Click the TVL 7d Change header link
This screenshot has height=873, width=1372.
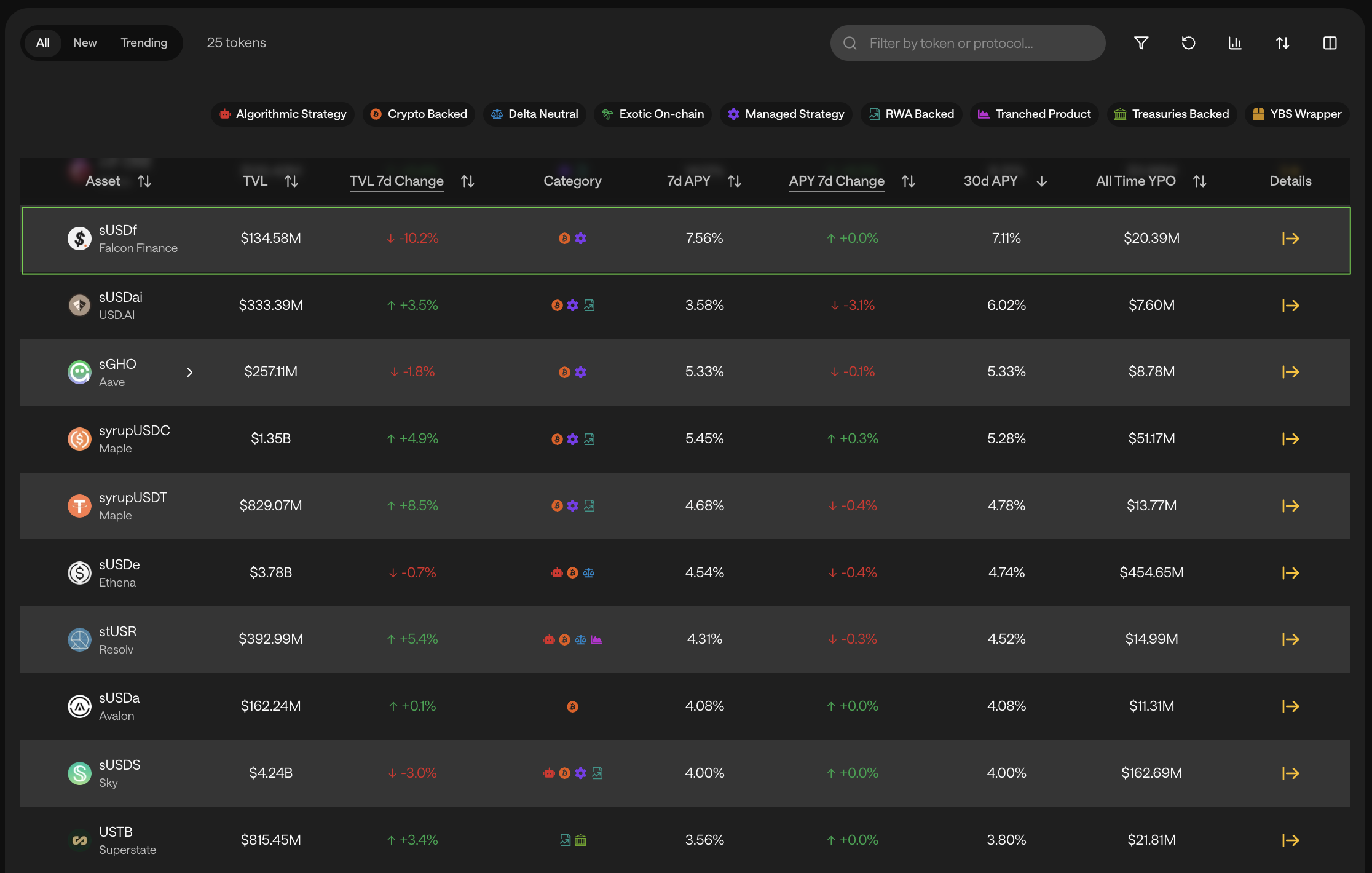[x=396, y=181]
